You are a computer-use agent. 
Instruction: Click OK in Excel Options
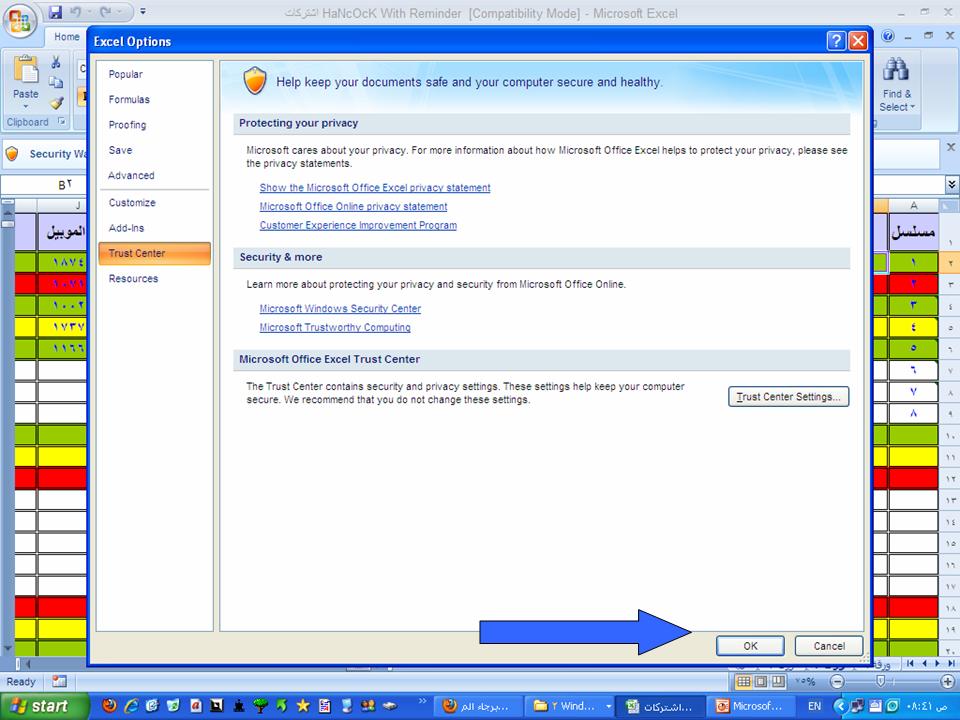coord(751,646)
